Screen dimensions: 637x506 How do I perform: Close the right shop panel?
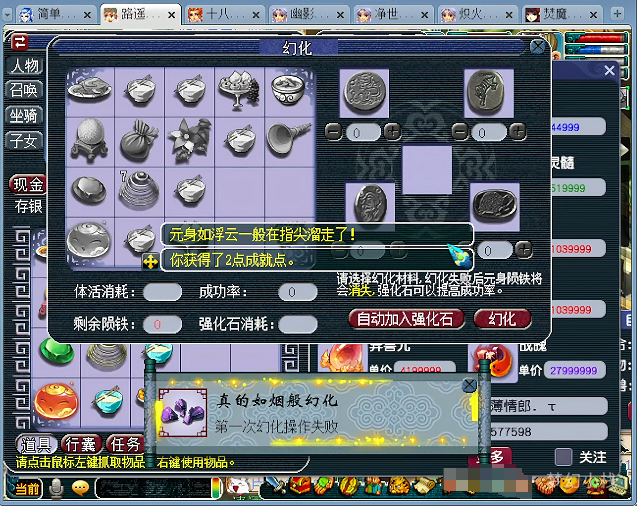(609, 71)
